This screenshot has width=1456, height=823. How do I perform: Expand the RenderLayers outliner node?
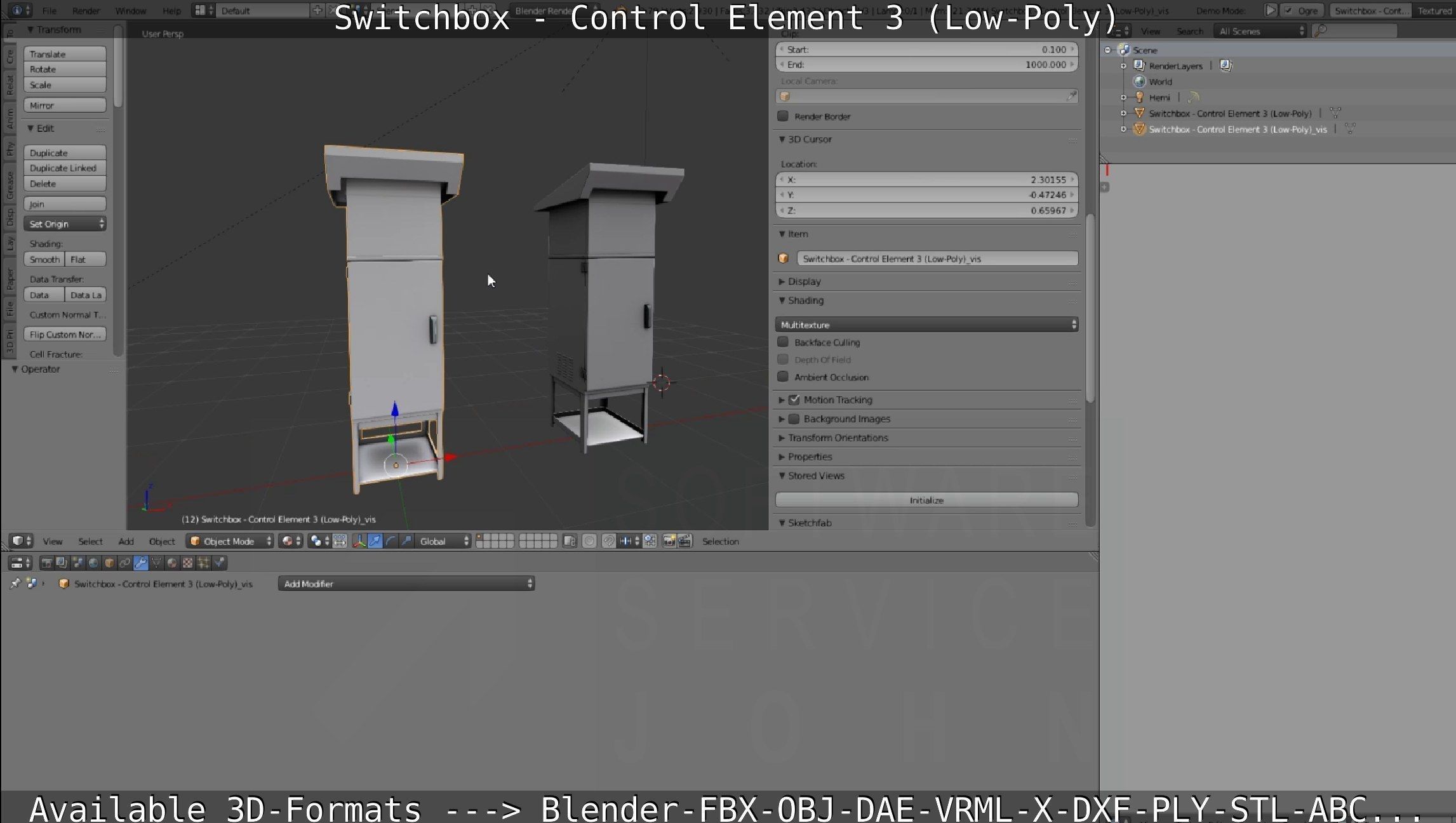tap(1123, 65)
